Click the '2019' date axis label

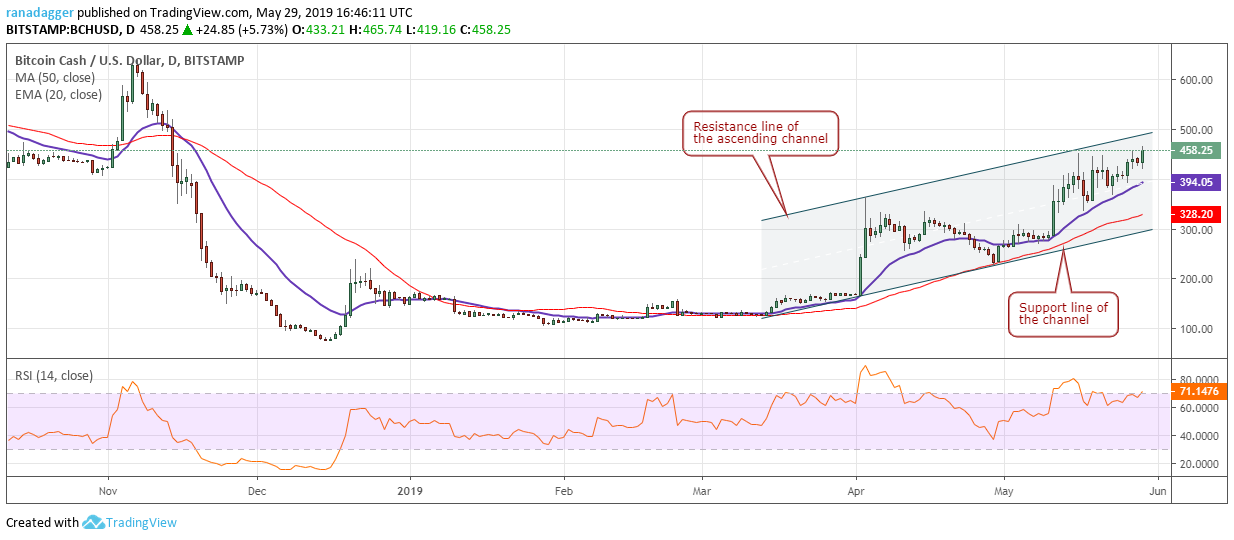(x=411, y=491)
